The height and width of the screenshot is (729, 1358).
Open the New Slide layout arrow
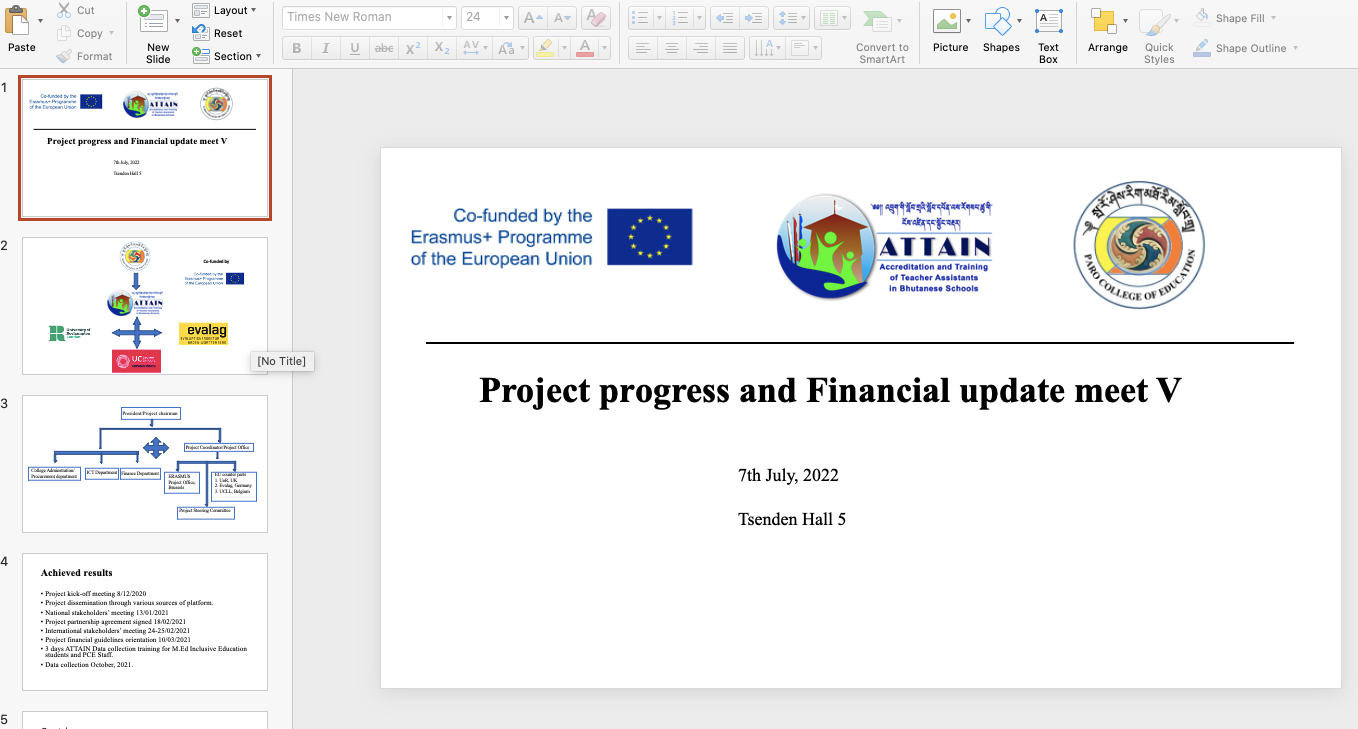(177, 21)
